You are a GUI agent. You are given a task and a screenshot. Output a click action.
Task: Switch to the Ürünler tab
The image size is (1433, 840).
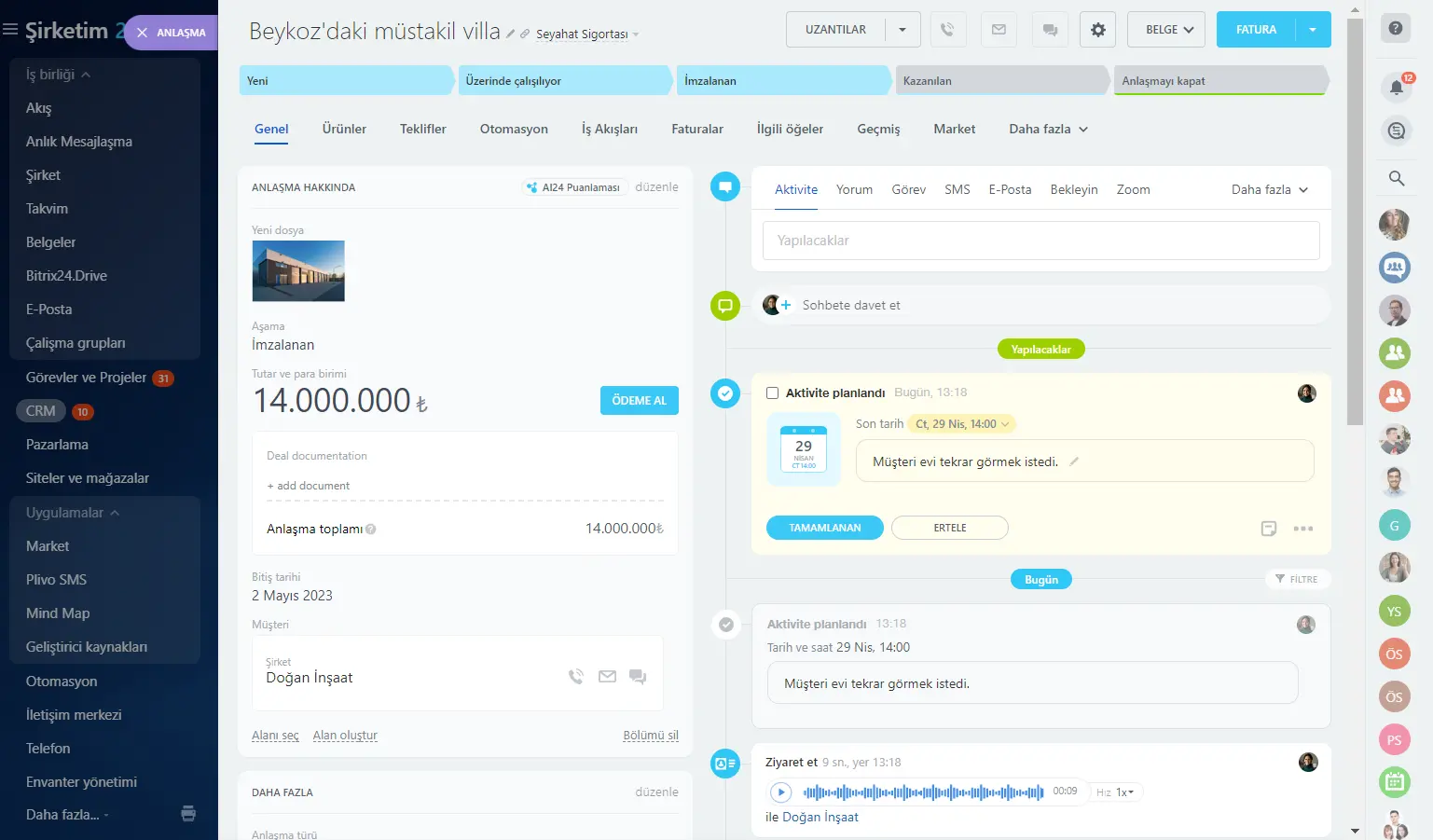pyautogui.click(x=344, y=130)
